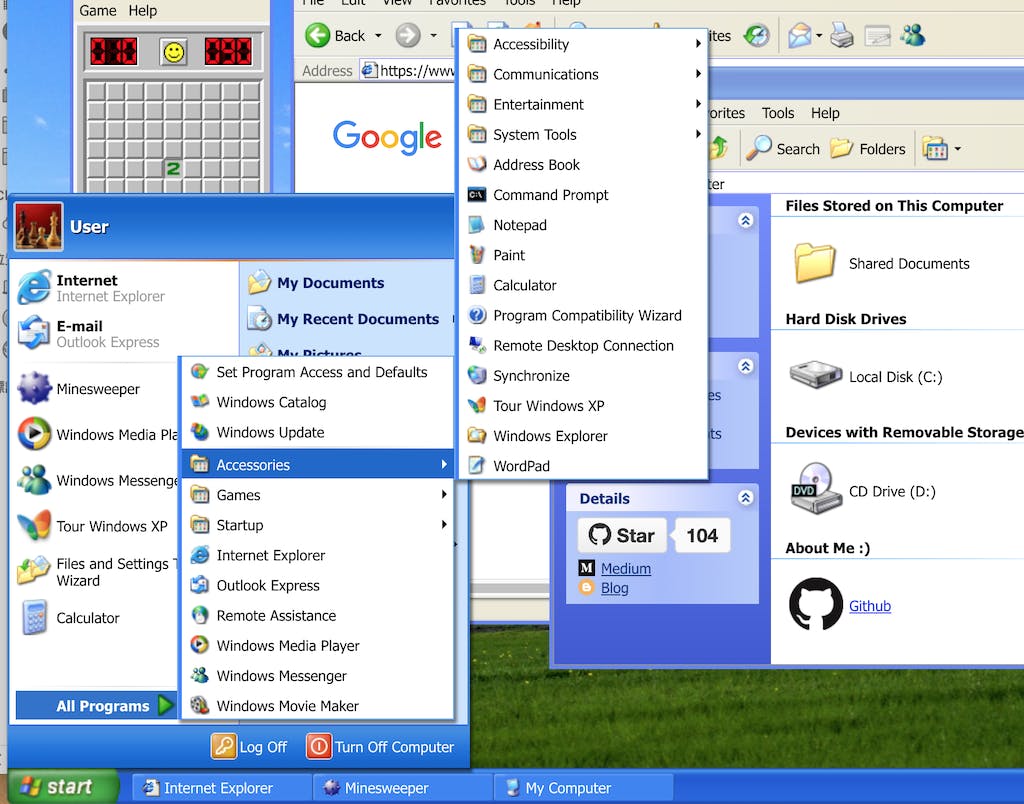Launch Windows Movie Maker
This screenshot has width=1024, height=804.
[287, 706]
